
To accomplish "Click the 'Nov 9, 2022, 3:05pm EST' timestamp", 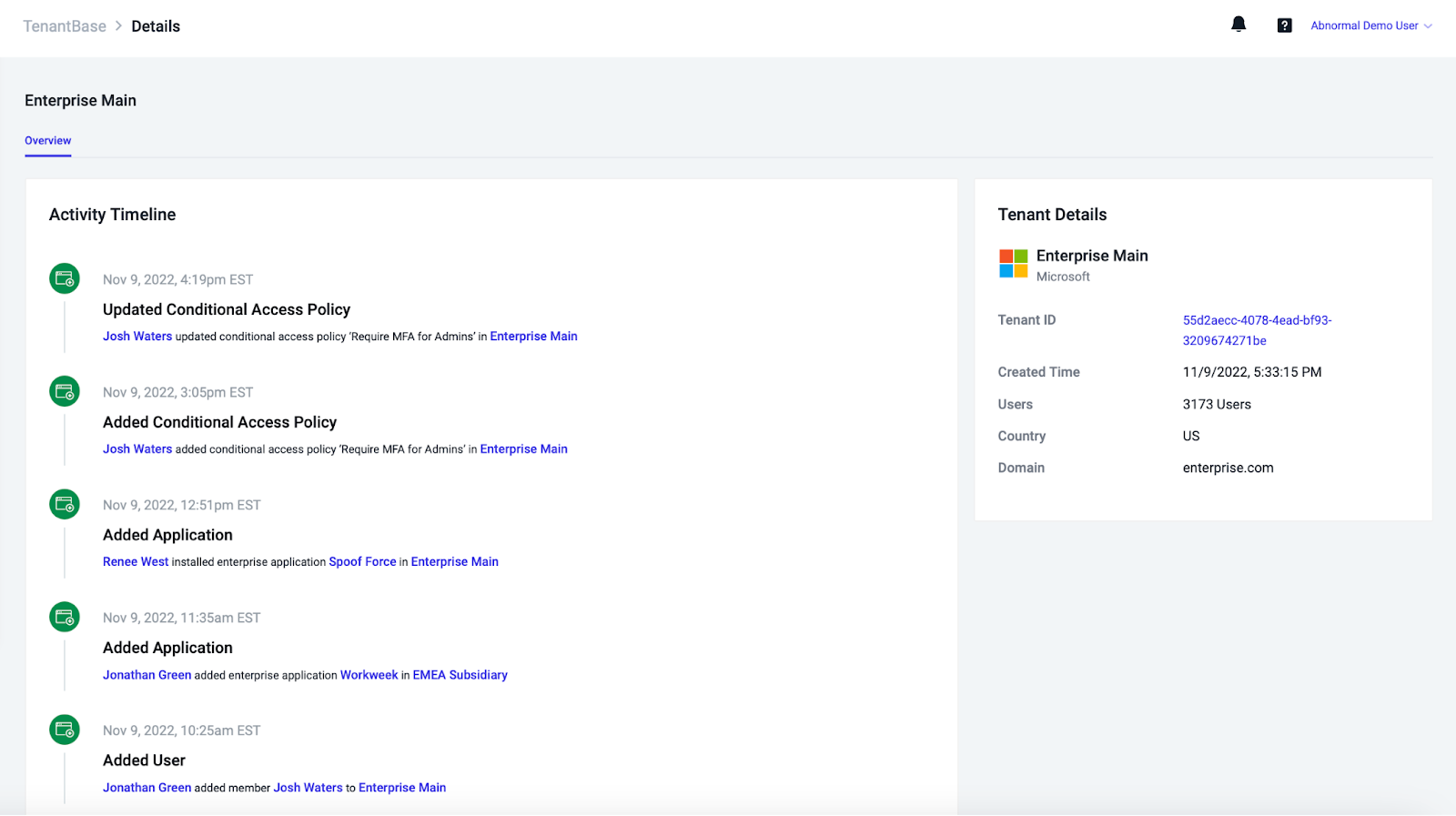I will click(x=177, y=393).
